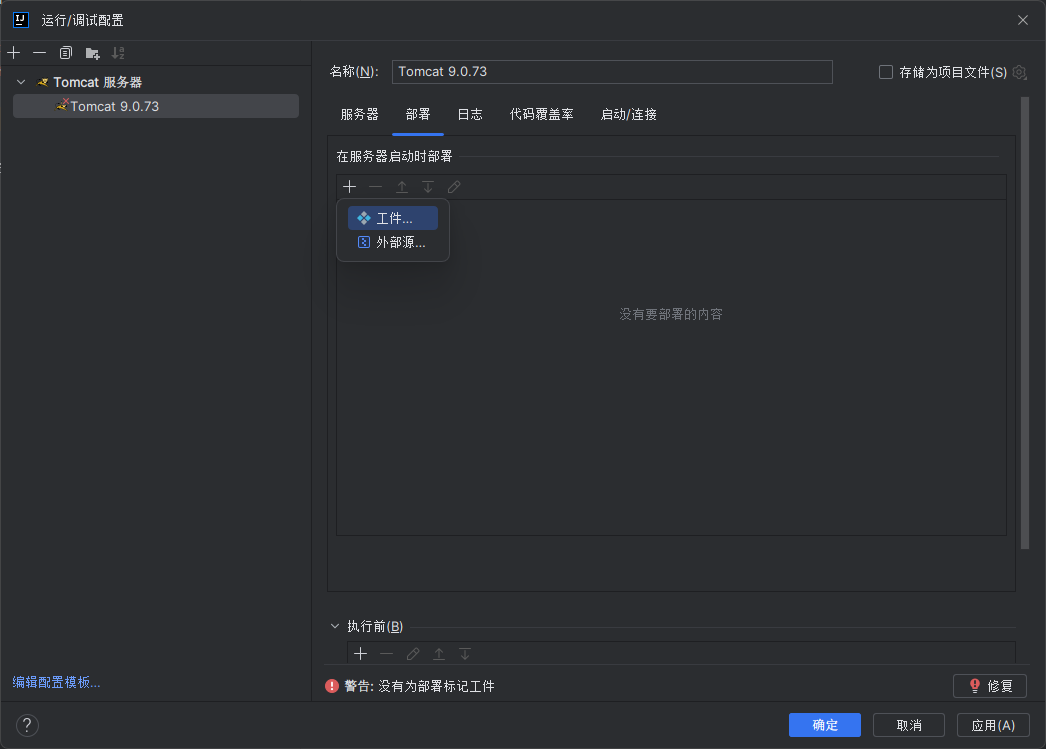Image resolution: width=1046 pixels, height=749 pixels.
Task: Switch to the 代码覆盖率 tab
Action: 542,114
